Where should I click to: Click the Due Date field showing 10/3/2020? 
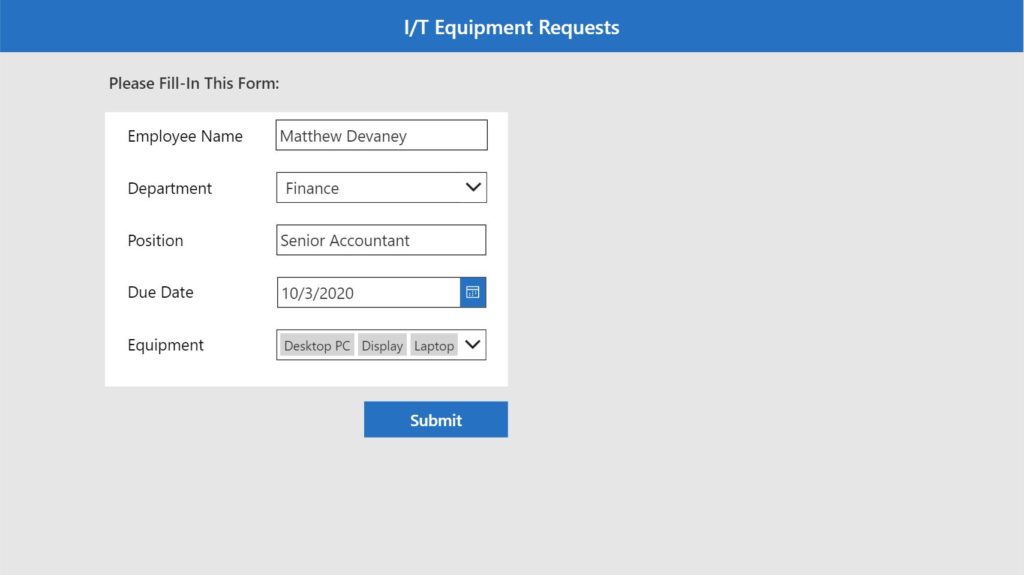pos(368,292)
